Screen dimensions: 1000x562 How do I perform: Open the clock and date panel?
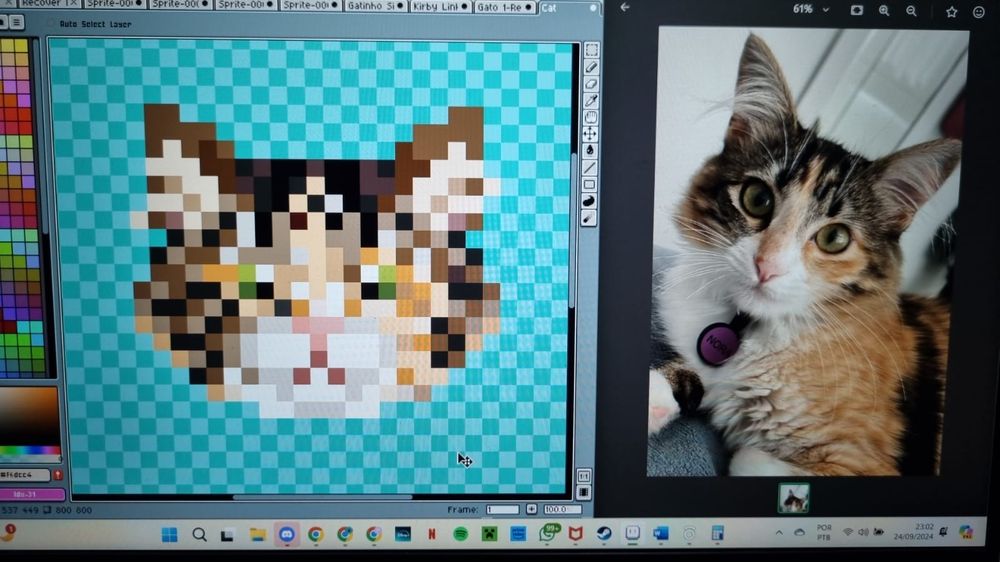coord(913,531)
